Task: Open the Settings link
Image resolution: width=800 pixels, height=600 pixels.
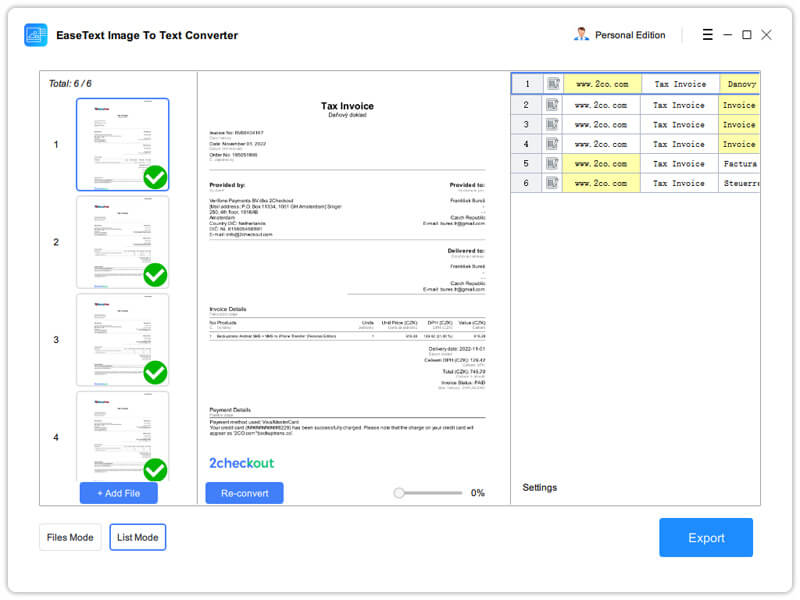Action: tap(540, 488)
